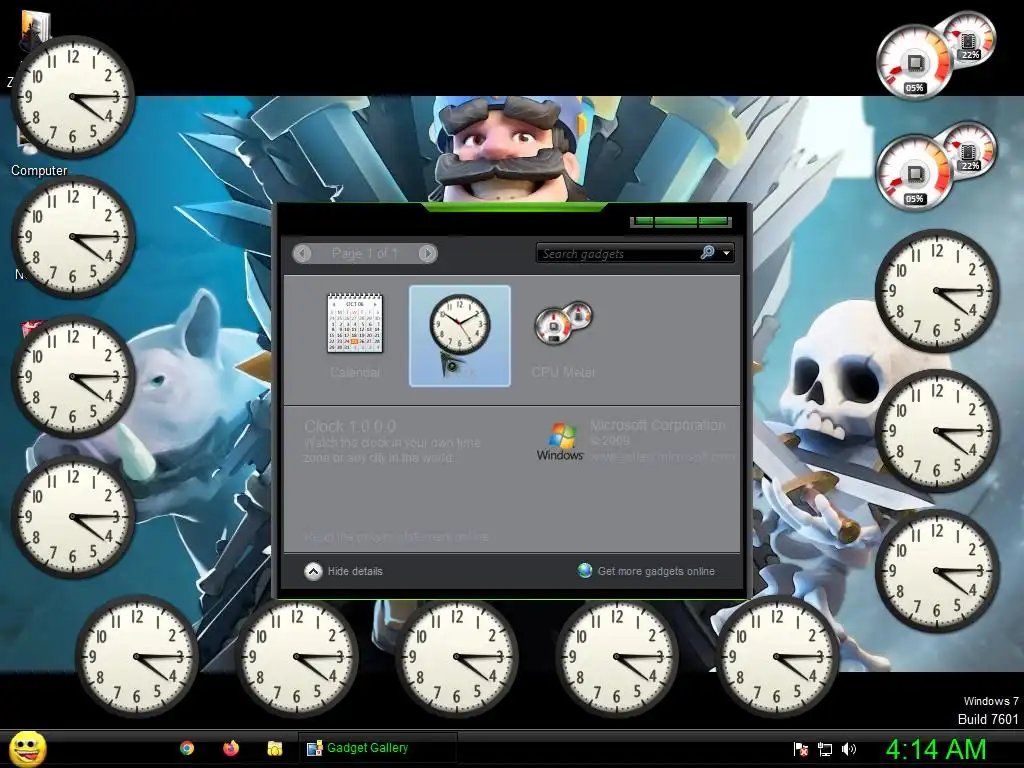Viewport: 1024px width, 768px height.
Task: Collapse details with Hide details button
Action: point(344,571)
